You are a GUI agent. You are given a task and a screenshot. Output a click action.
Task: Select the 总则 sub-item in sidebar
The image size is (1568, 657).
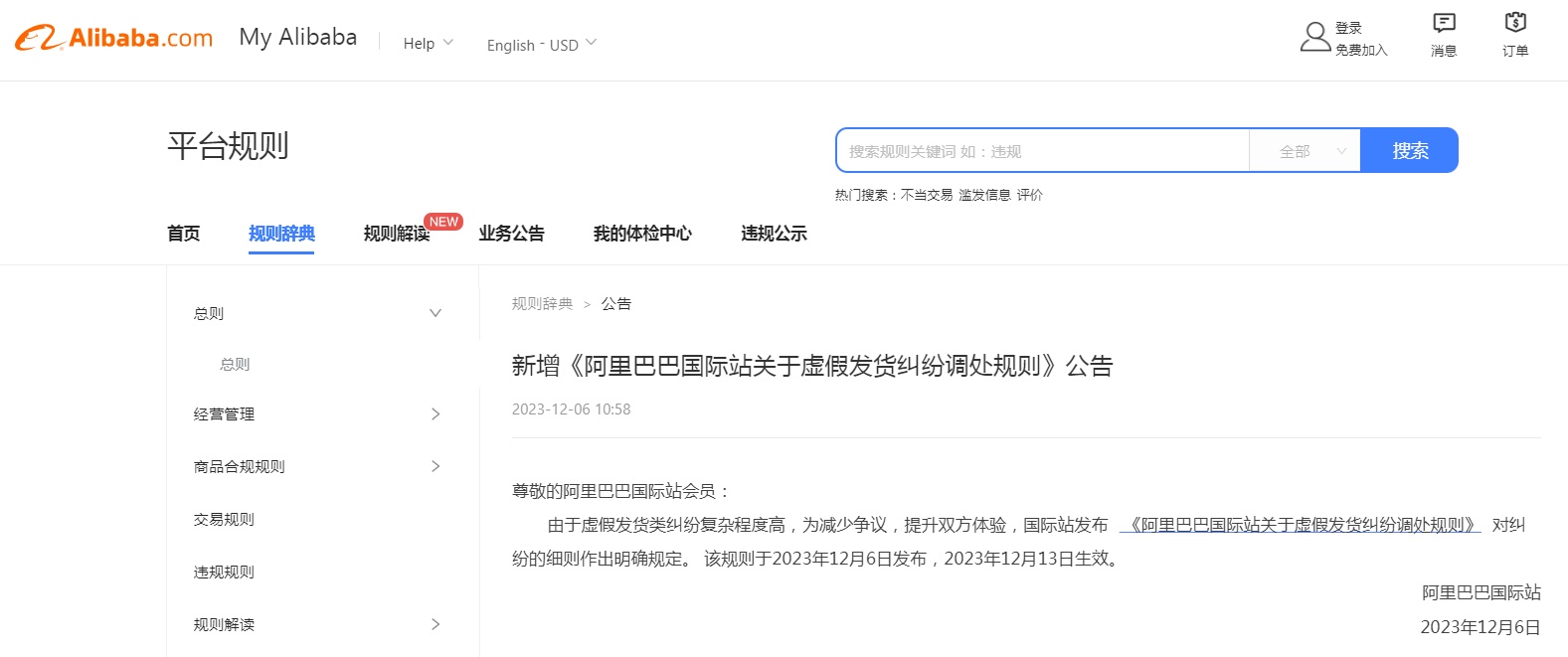(x=235, y=364)
